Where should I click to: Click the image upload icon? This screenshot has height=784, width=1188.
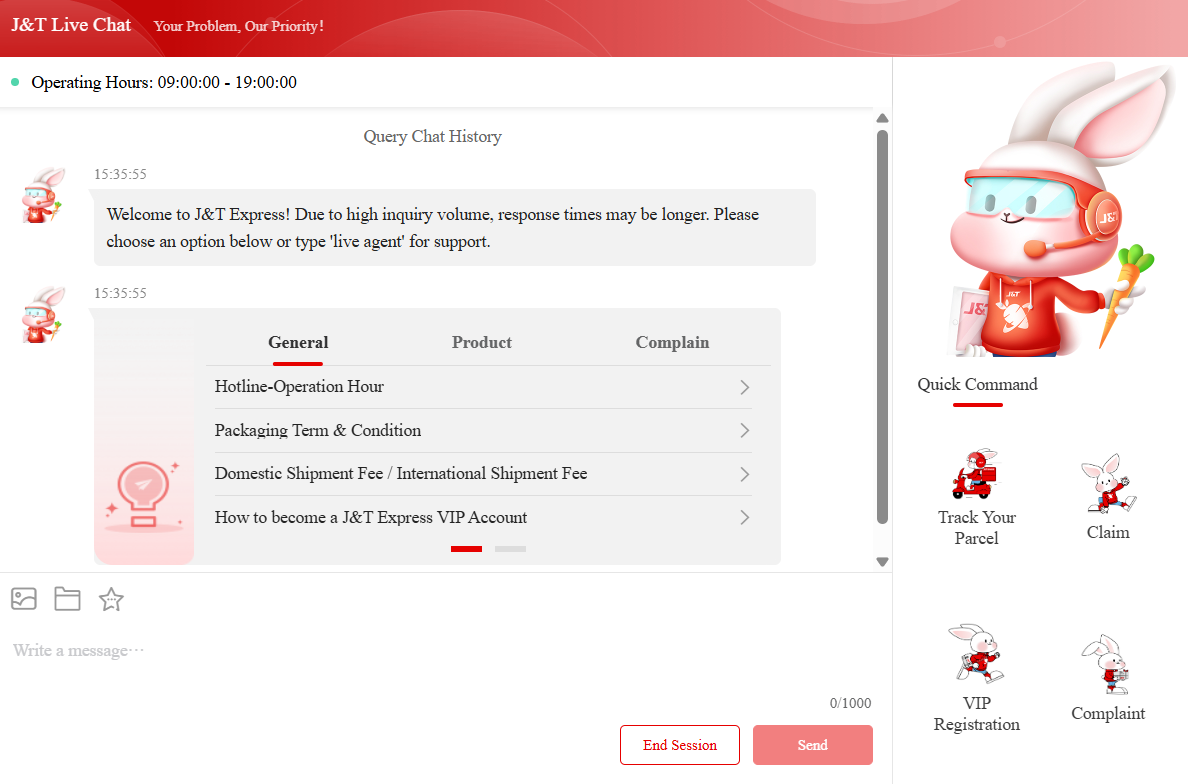coord(23,598)
